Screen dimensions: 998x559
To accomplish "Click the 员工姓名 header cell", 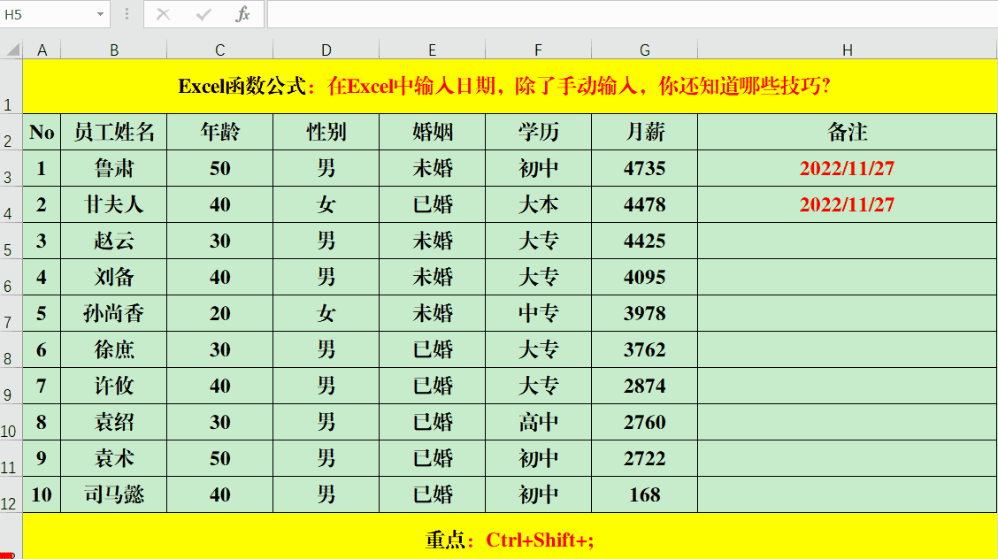I will 114,132.
